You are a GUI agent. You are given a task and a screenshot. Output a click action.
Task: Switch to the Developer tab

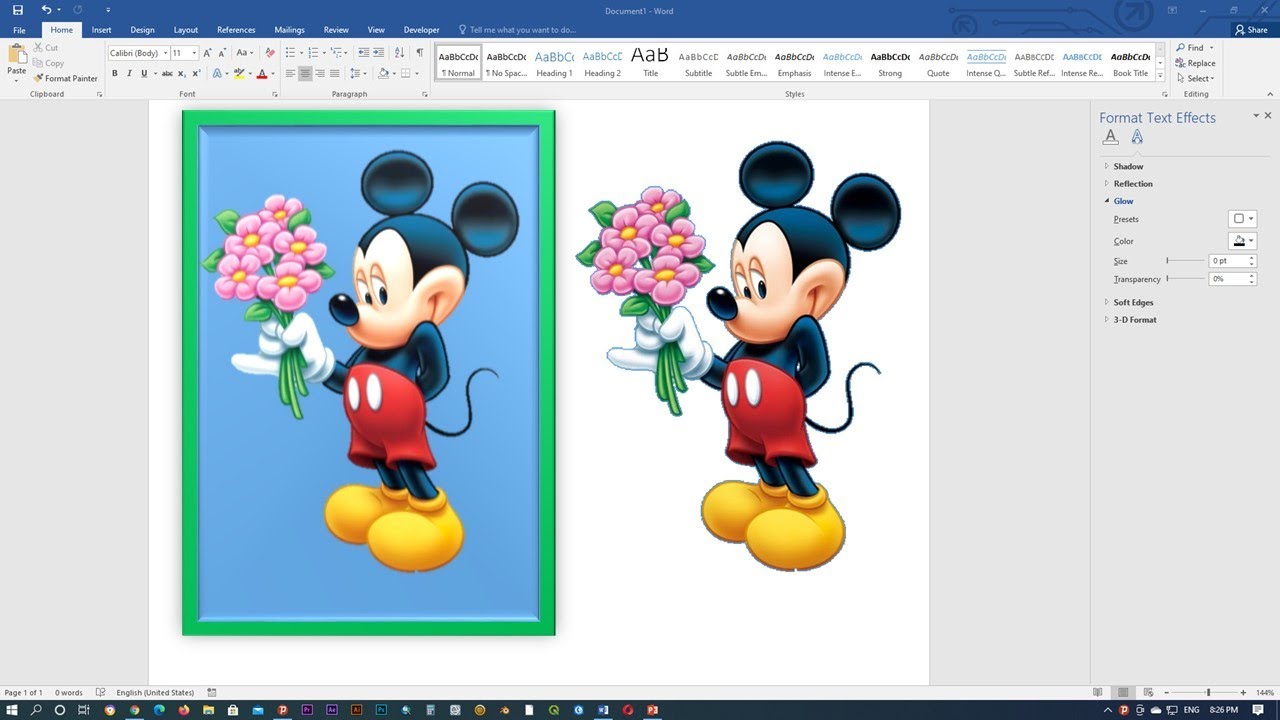421,30
